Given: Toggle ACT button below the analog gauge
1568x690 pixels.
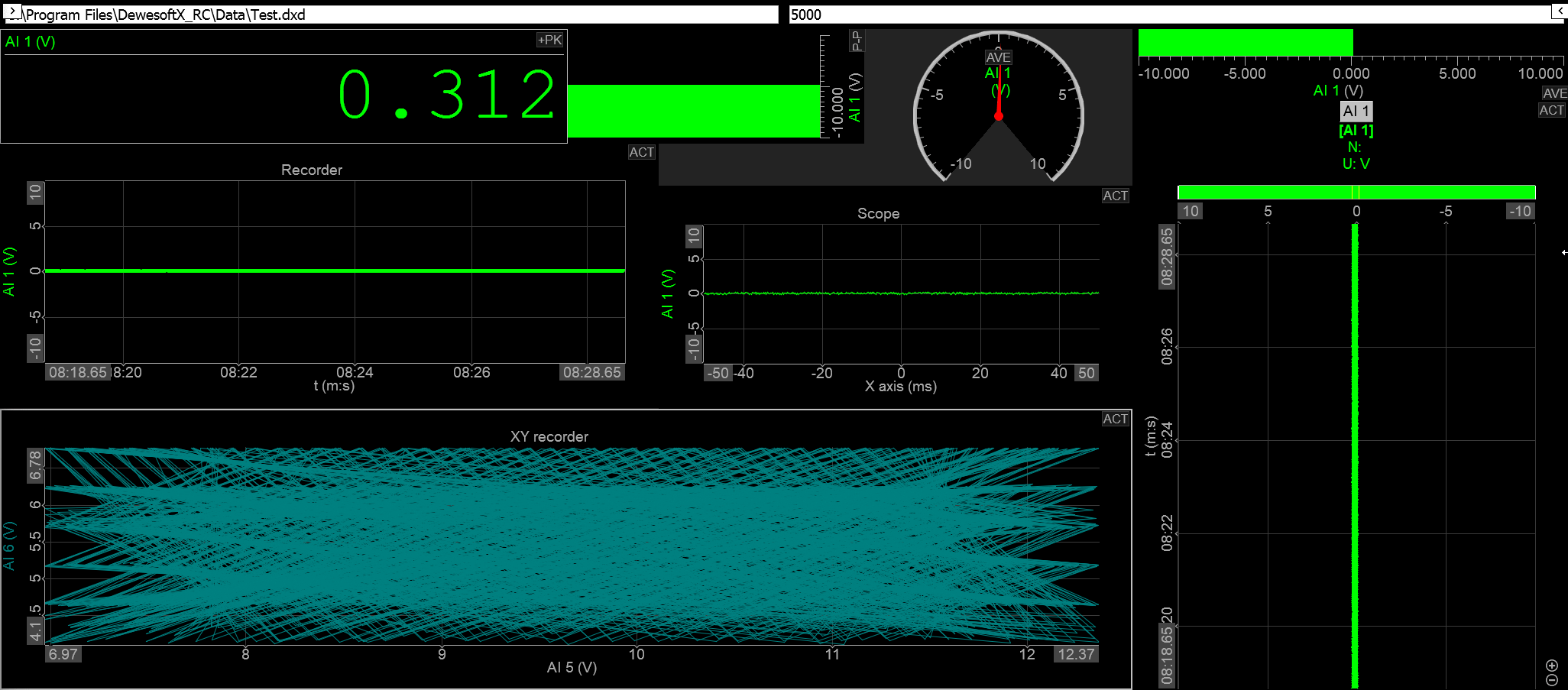Looking at the screenshot, I should click(x=1116, y=196).
